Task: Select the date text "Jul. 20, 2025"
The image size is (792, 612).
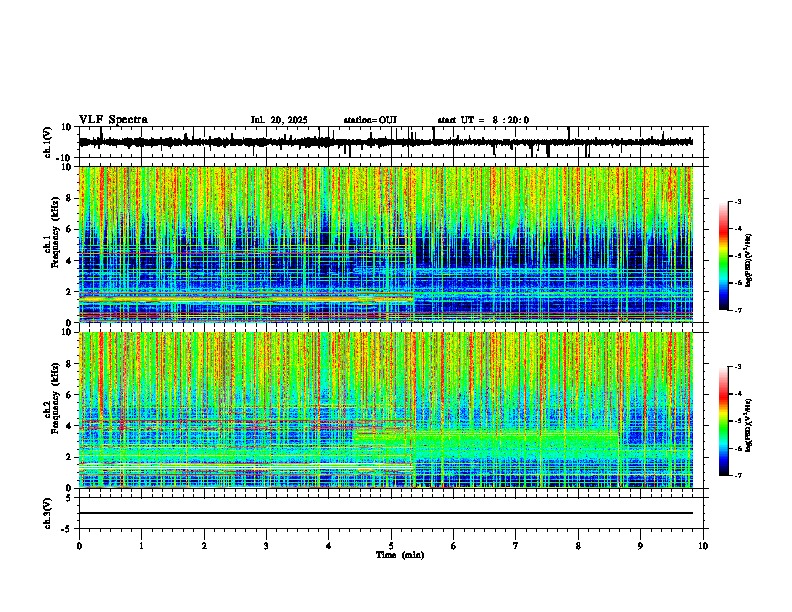Action: tap(279, 120)
